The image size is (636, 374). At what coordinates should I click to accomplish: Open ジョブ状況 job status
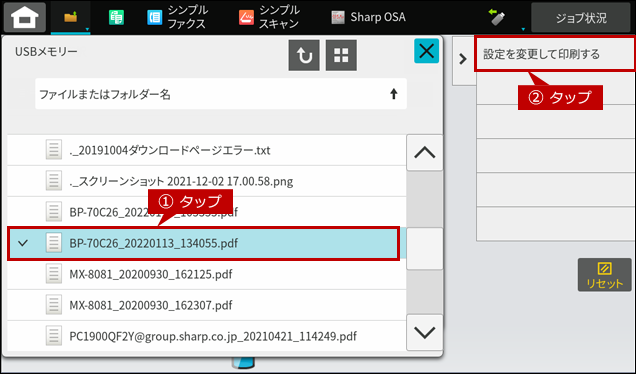coord(581,17)
